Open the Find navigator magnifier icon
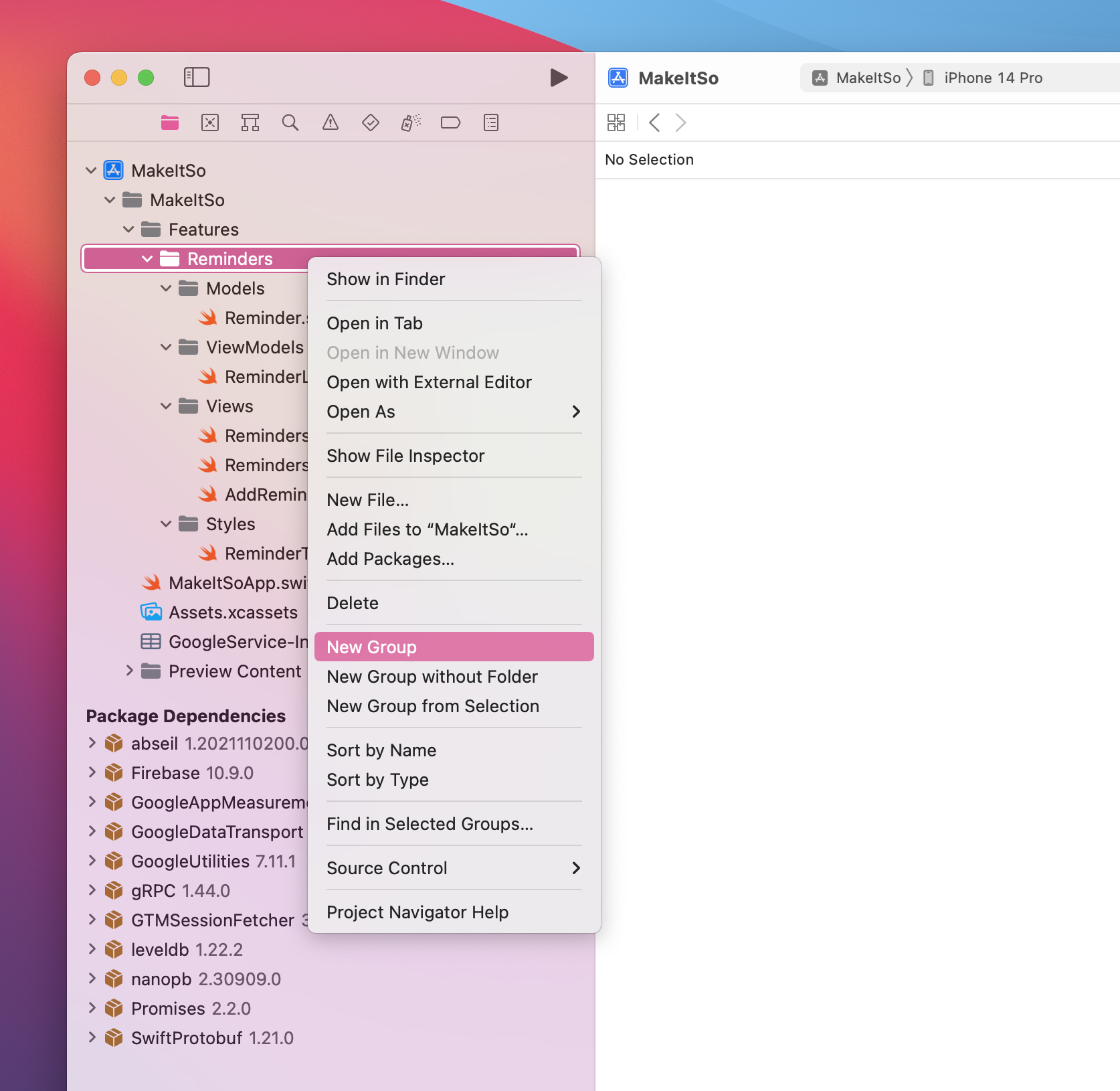 tap(290, 122)
